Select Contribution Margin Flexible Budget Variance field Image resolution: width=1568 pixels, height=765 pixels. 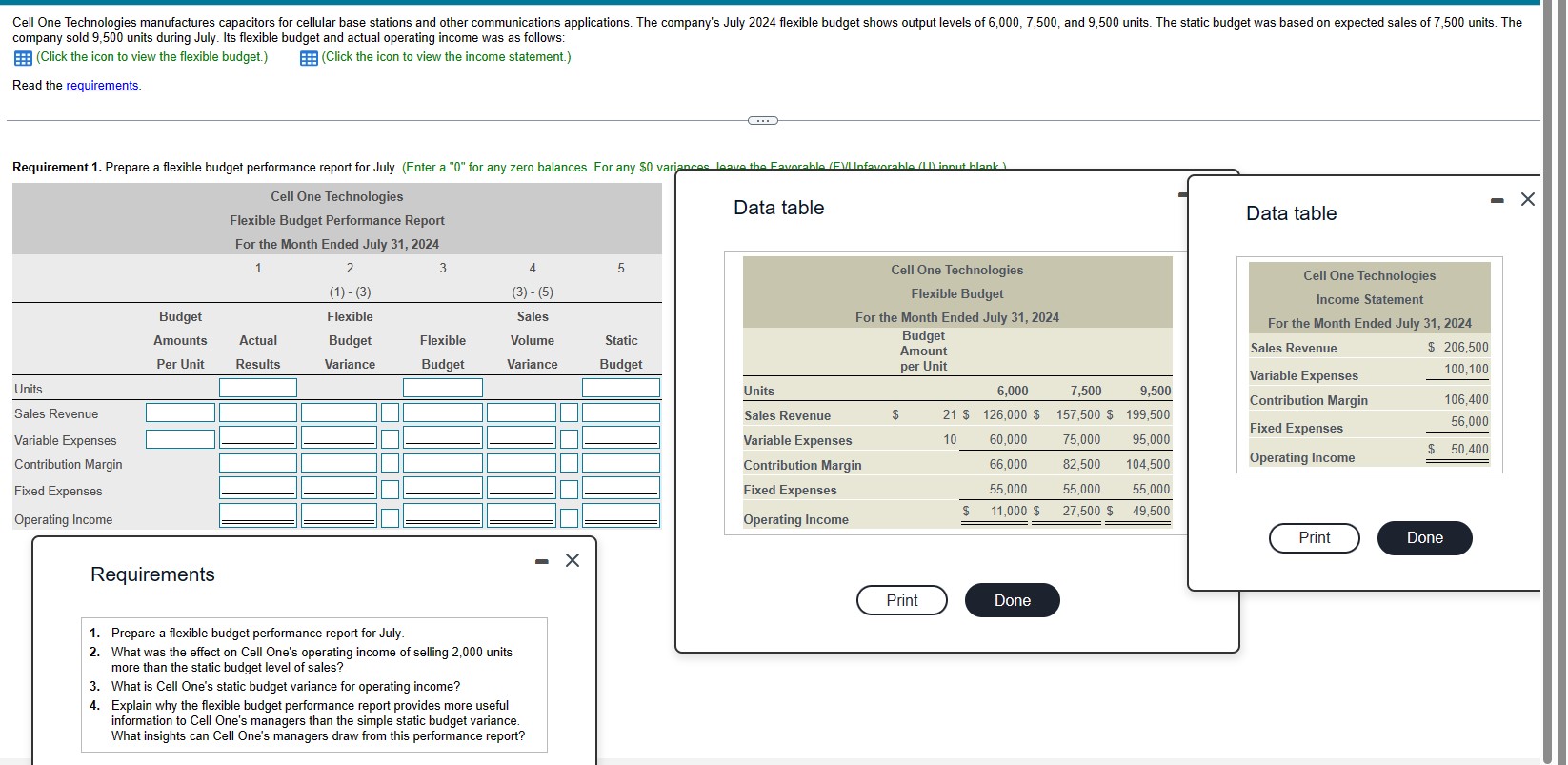[339, 463]
